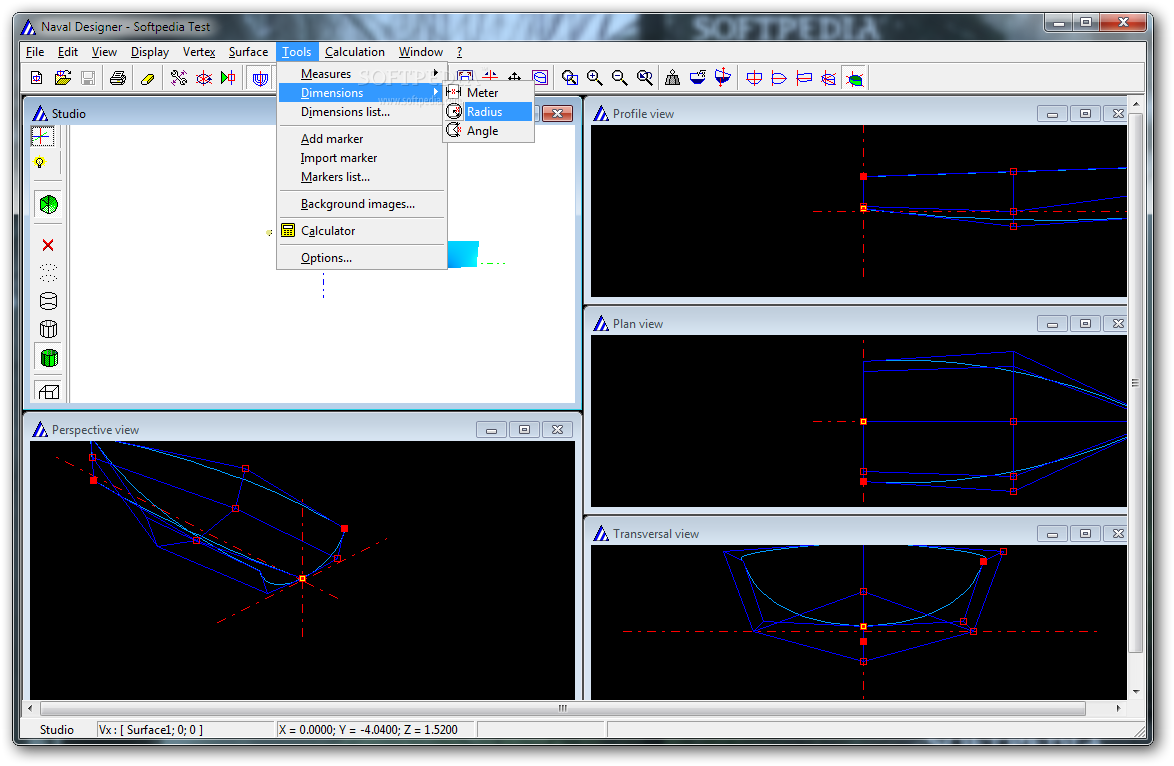Choose Angle dimension submenu item
The image size is (1174, 766).
click(x=489, y=131)
